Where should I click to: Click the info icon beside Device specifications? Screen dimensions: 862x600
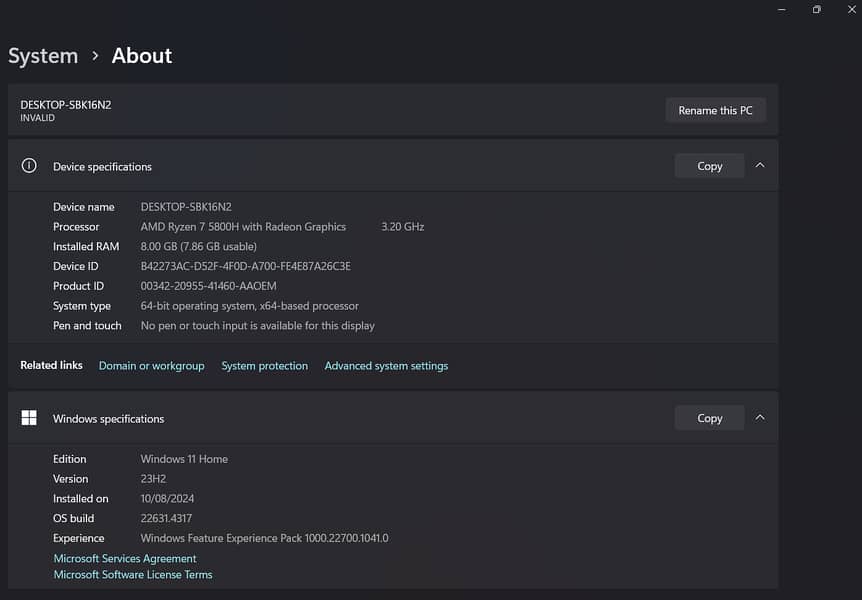[30, 166]
